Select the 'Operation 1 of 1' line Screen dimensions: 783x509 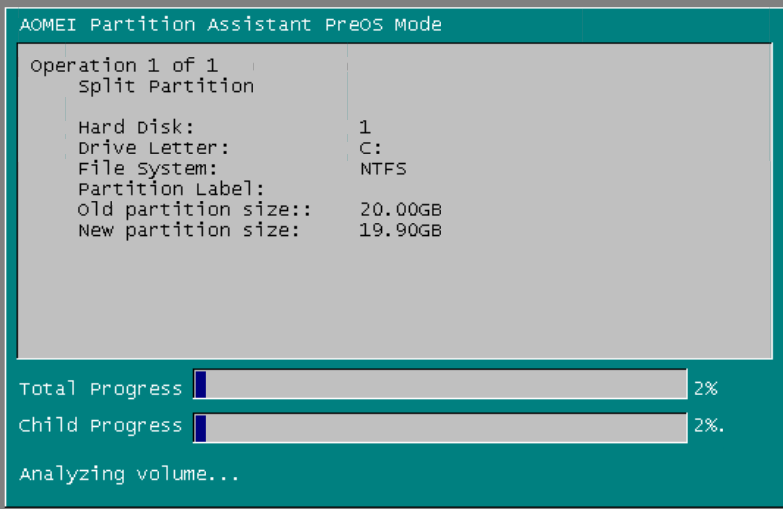(x=124, y=65)
